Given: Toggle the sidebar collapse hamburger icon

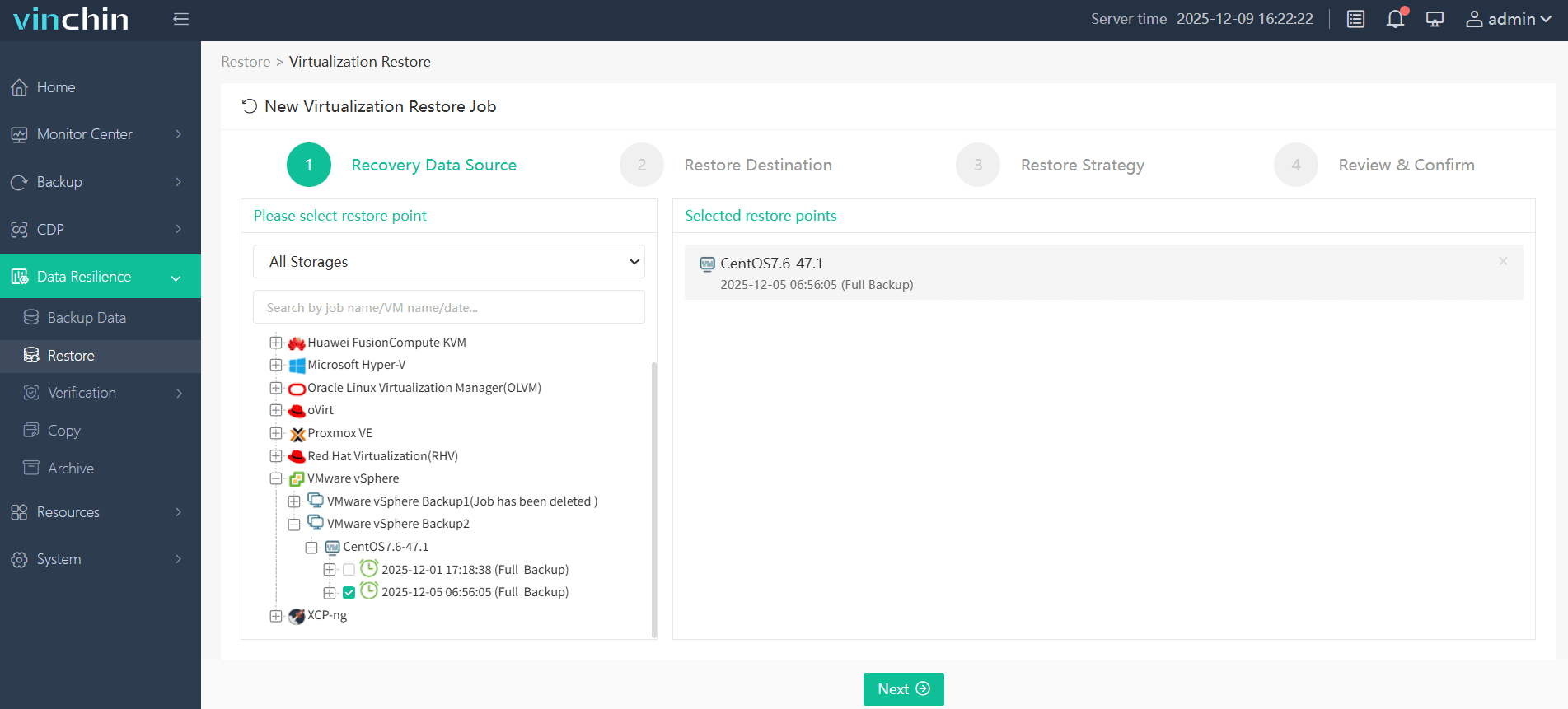Looking at the screenshot, I should 181,19.
